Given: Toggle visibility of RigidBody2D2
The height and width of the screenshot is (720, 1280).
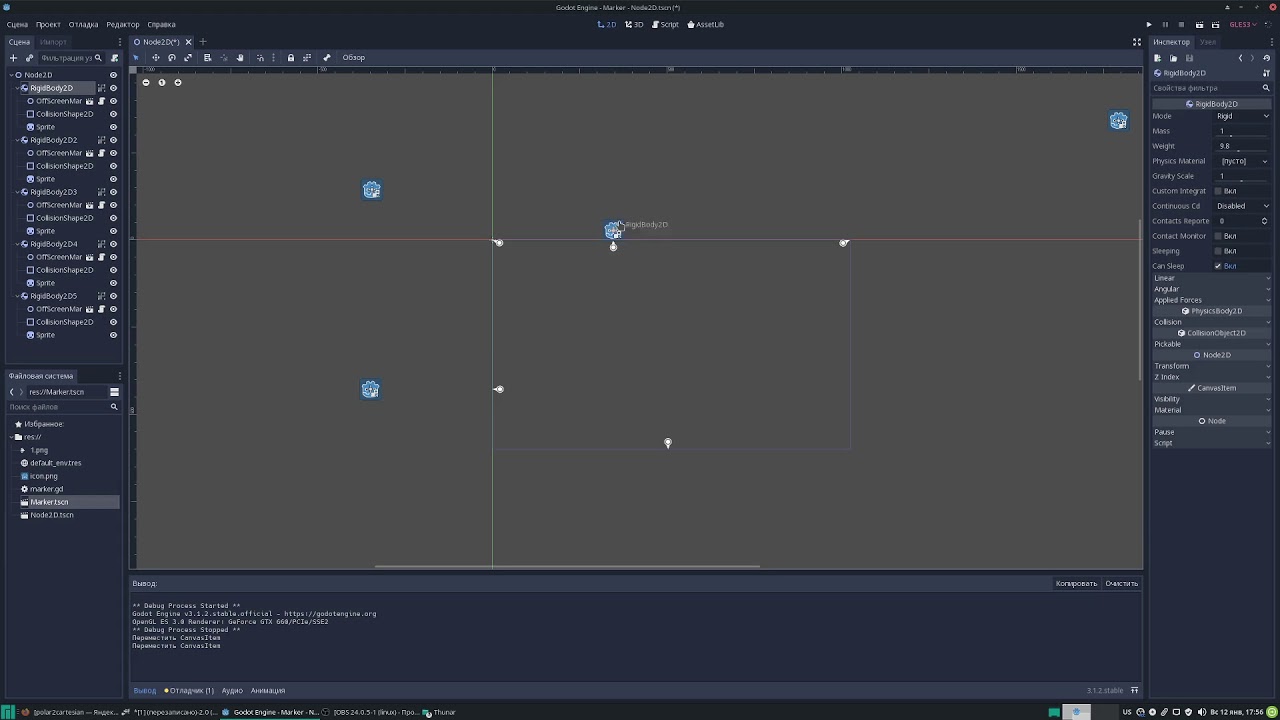Looking at the screenshot, I should 113,140.
